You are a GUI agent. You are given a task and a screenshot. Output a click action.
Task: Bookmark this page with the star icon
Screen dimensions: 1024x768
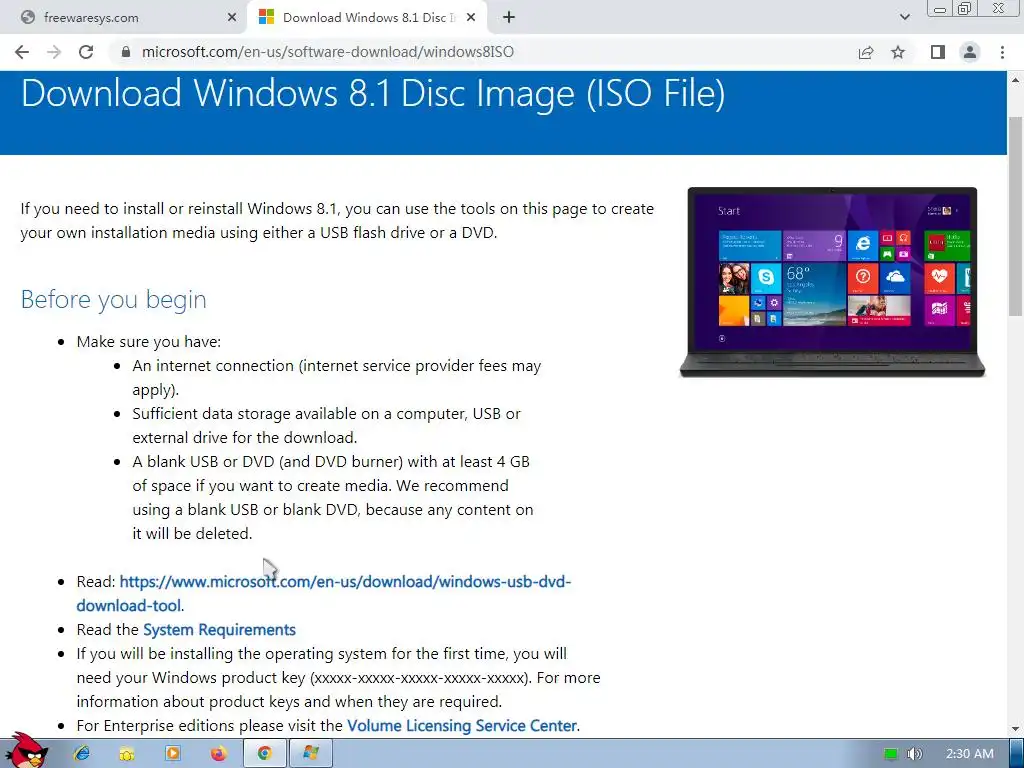click(x=898, y=52)
